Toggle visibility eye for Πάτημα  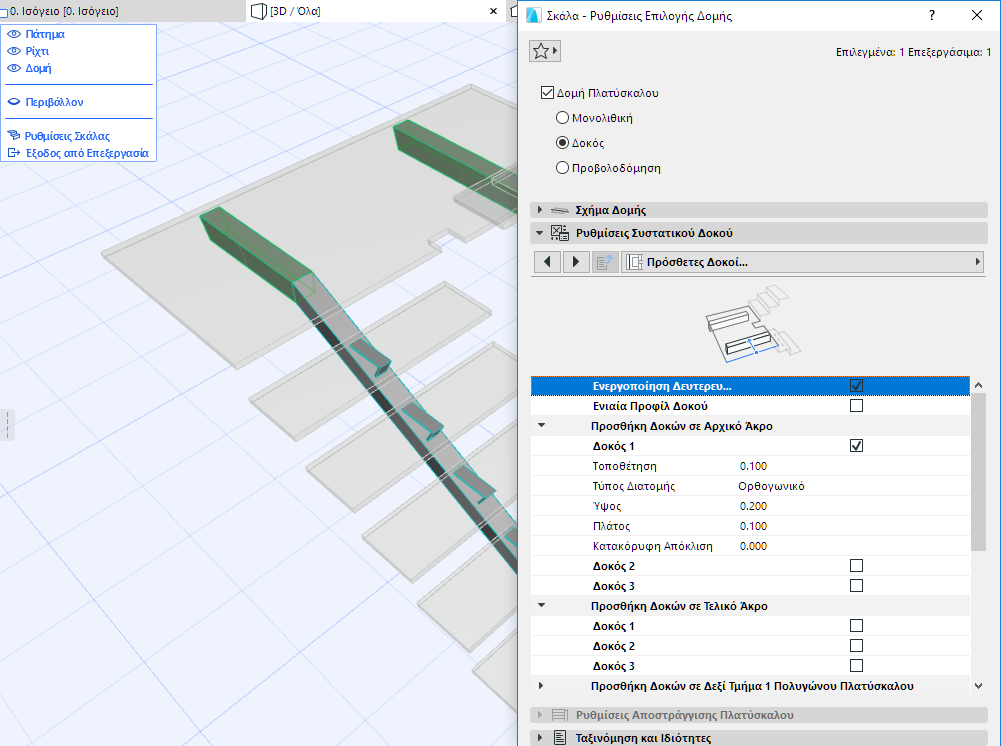[x=14, y=34]
